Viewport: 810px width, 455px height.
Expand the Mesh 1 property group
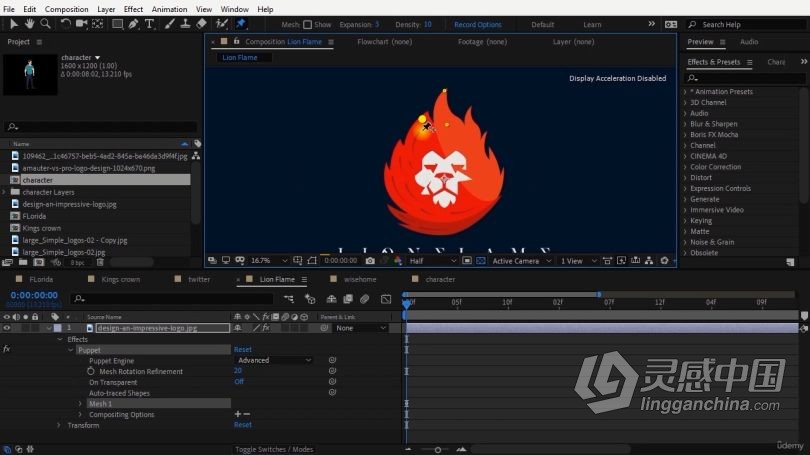80,403
